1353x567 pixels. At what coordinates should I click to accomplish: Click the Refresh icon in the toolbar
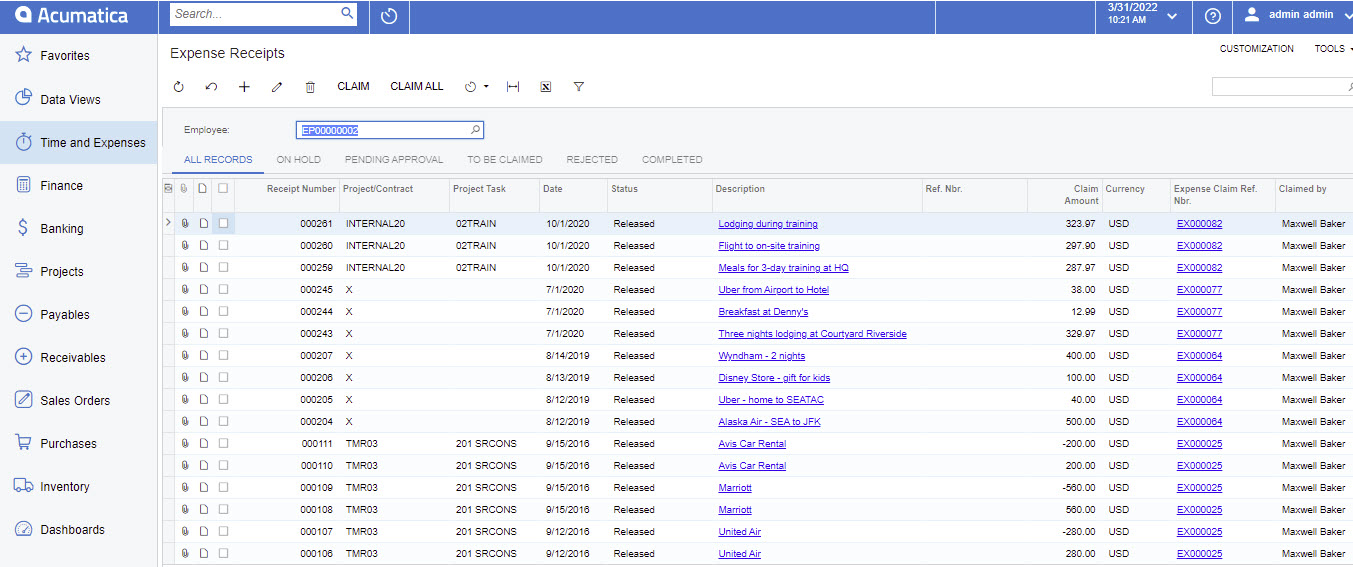click(179, 87)
